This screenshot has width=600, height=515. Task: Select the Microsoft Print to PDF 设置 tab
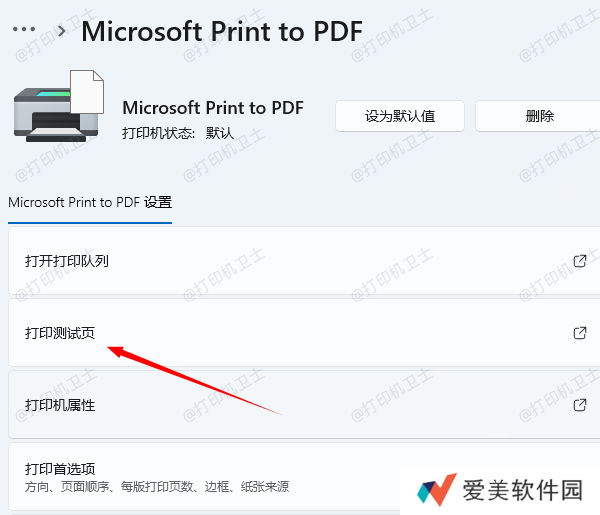(x=90, y=202)
